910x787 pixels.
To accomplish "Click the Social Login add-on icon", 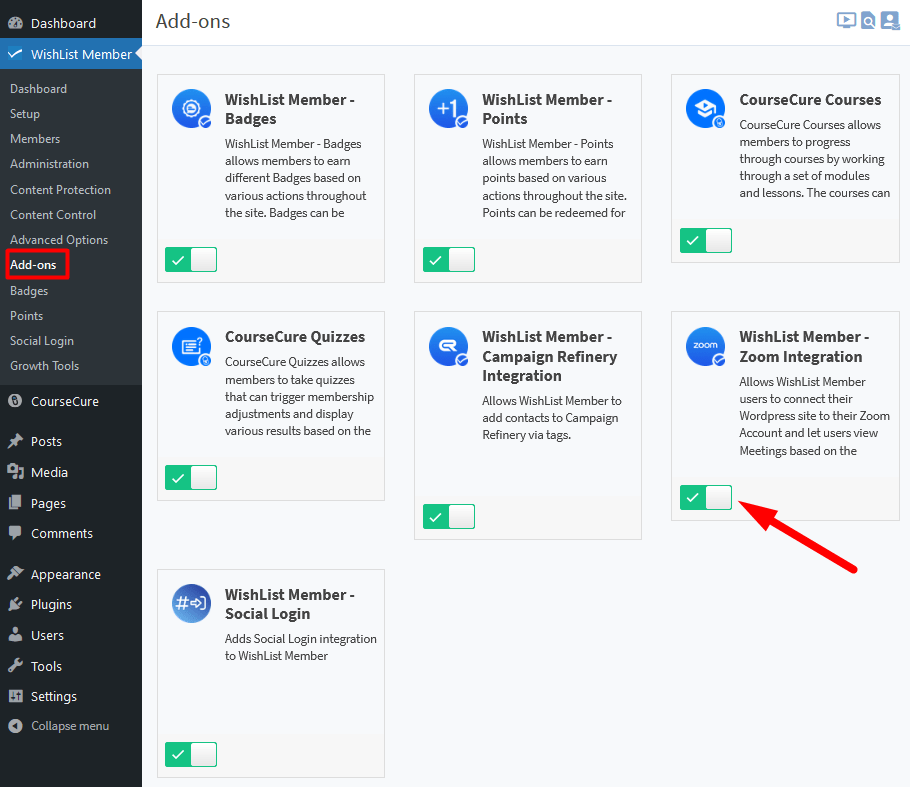I will (x=192, y=604).
